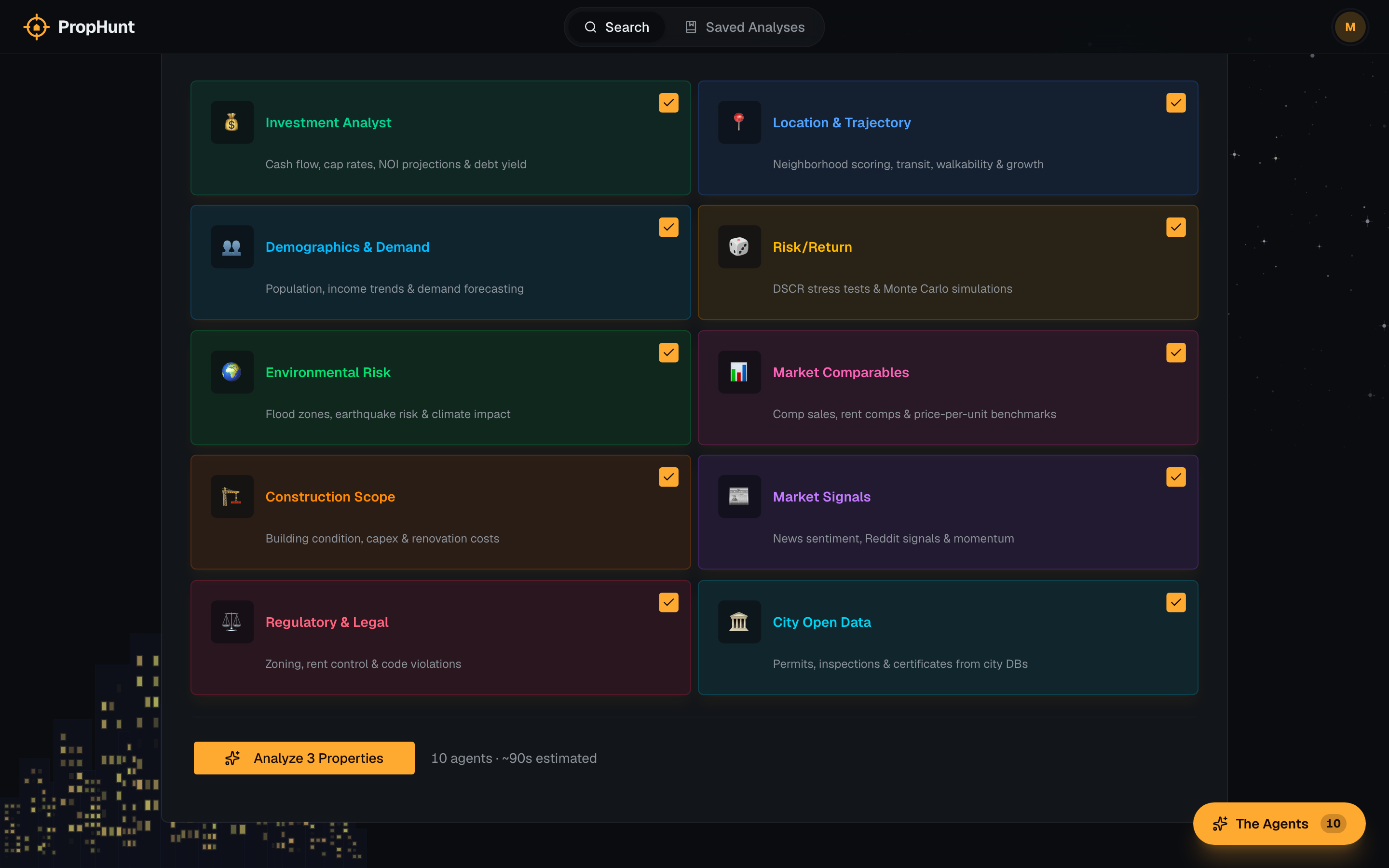
Task: Uncheck the Investment Analyst agent checkbox
Action: [668, 103]
